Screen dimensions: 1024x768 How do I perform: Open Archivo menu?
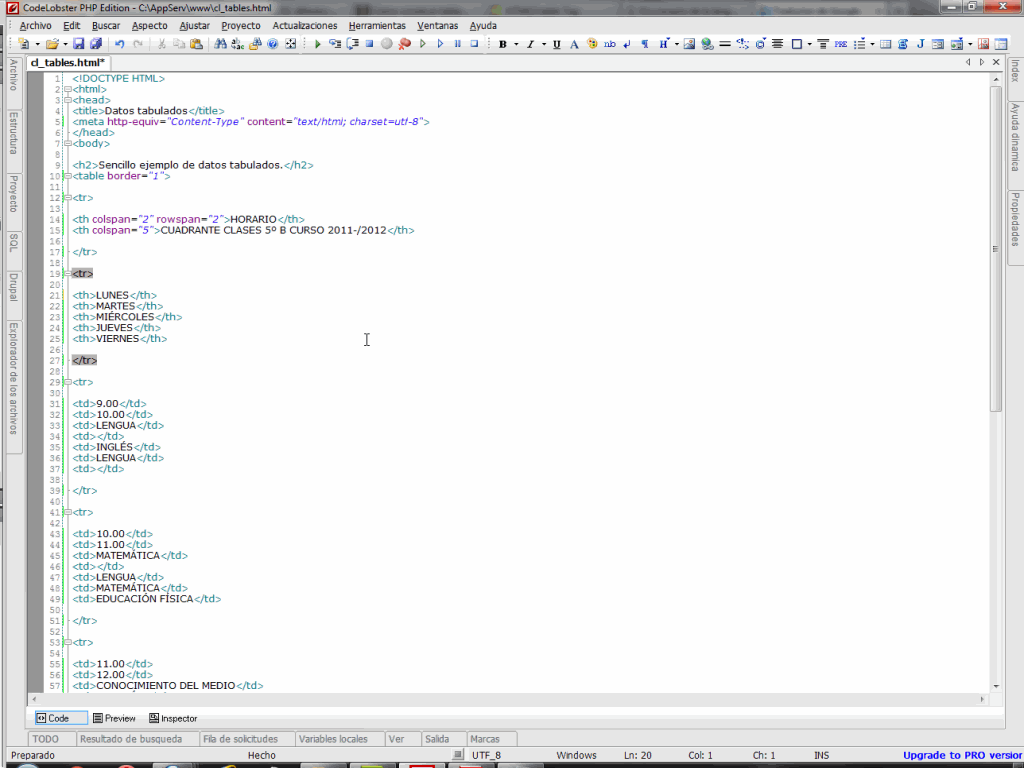[x=35, y=25]
